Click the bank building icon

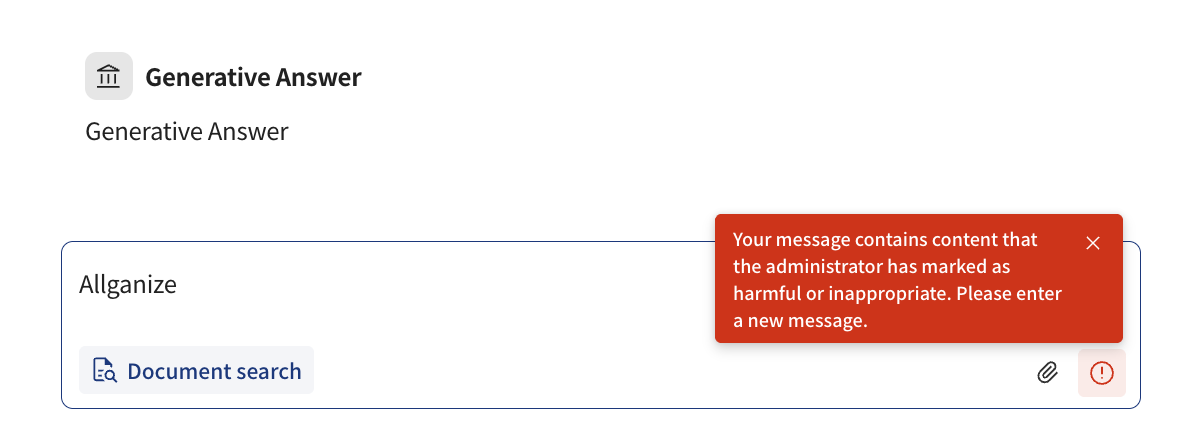(109, 77)
